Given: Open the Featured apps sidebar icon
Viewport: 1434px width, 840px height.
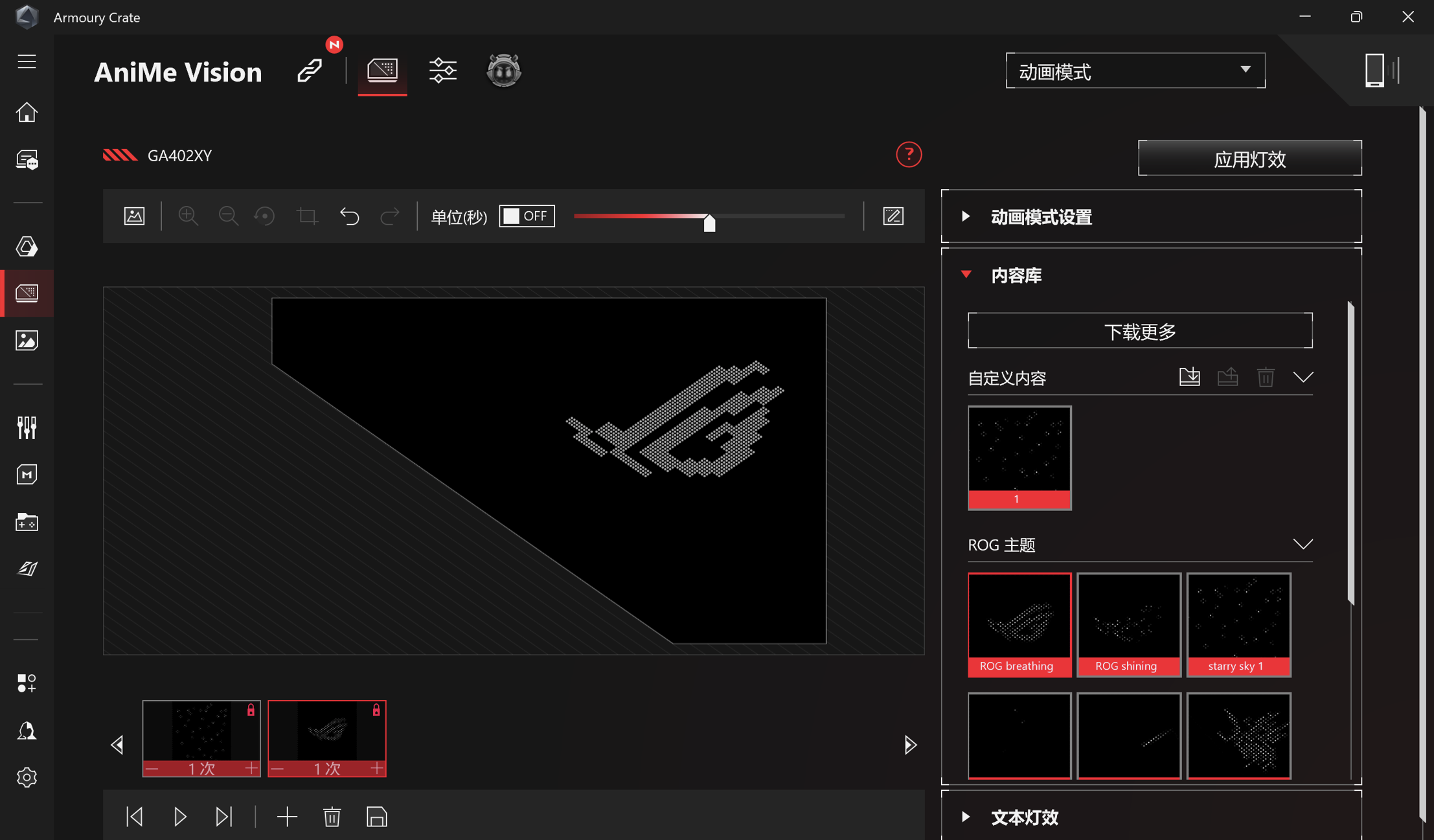Looking at the screenshot, I should [x=27, y=683].
